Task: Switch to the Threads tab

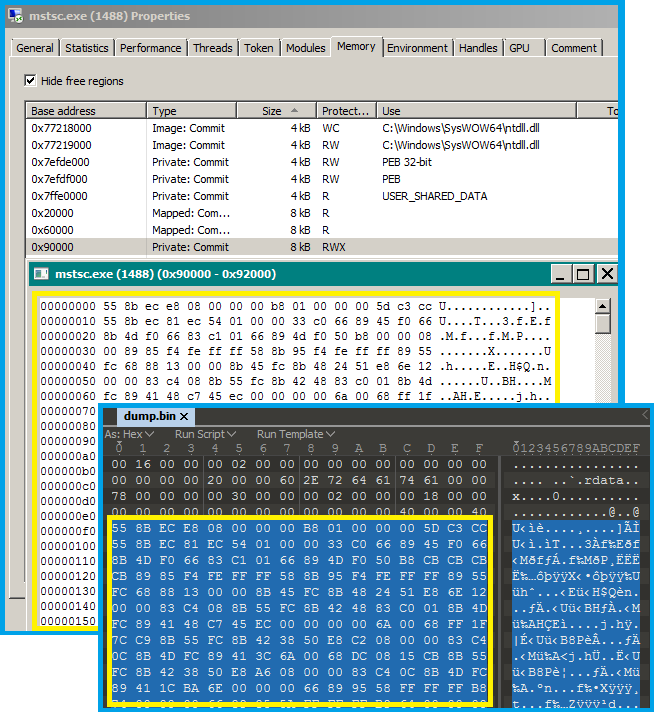Action: point(212,48)
